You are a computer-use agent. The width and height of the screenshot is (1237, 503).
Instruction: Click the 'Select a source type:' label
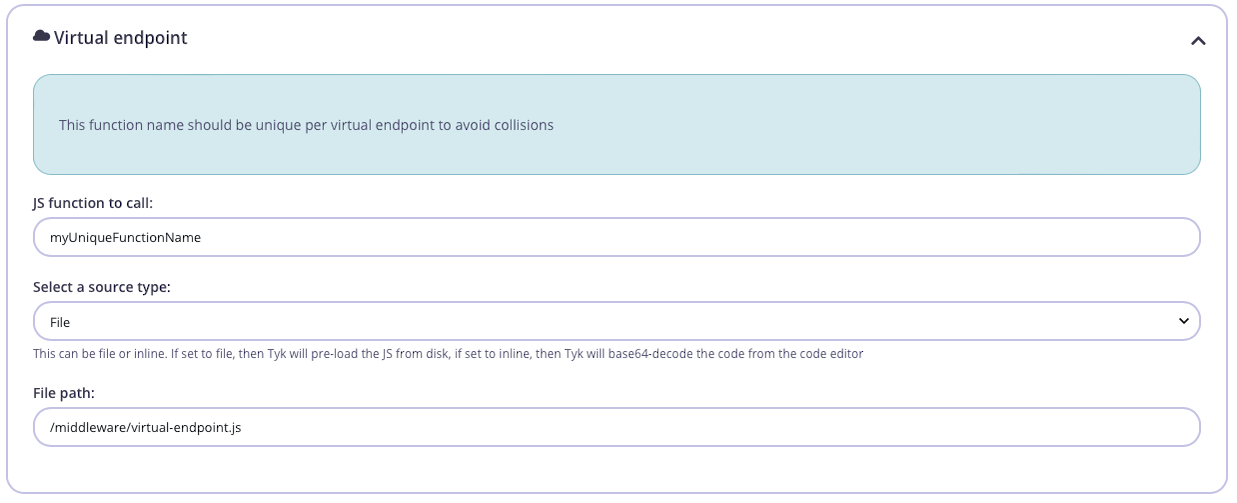(x=102, y=287)
